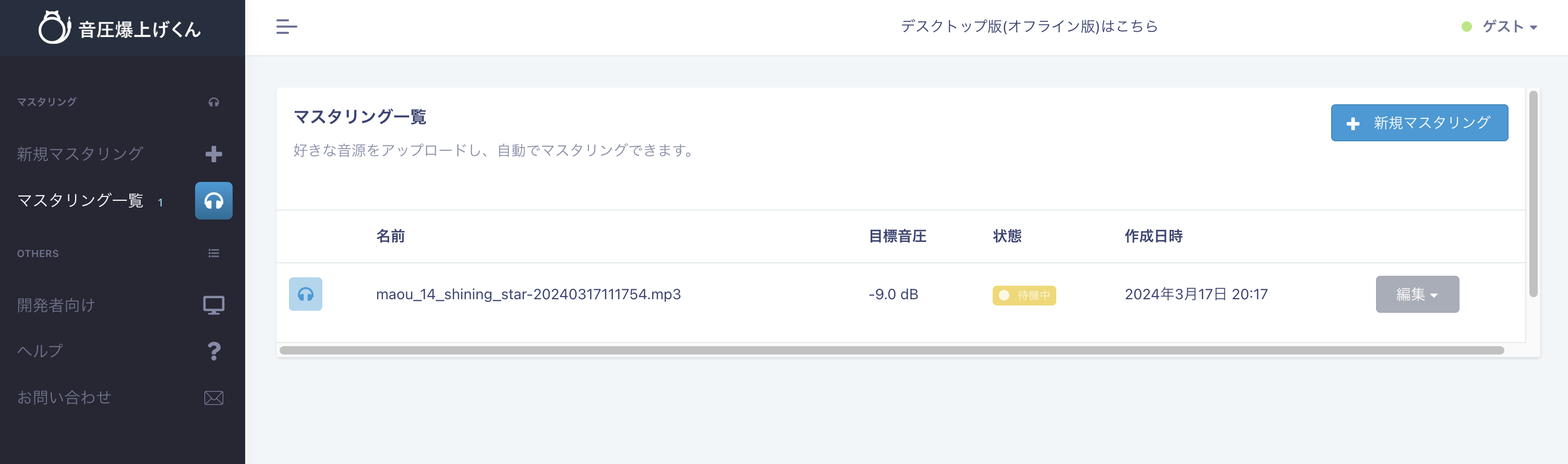Open the 編集 dropdown for the mp3
The height and width of the screenshot is (464, 1568).
coord(1417,295)
